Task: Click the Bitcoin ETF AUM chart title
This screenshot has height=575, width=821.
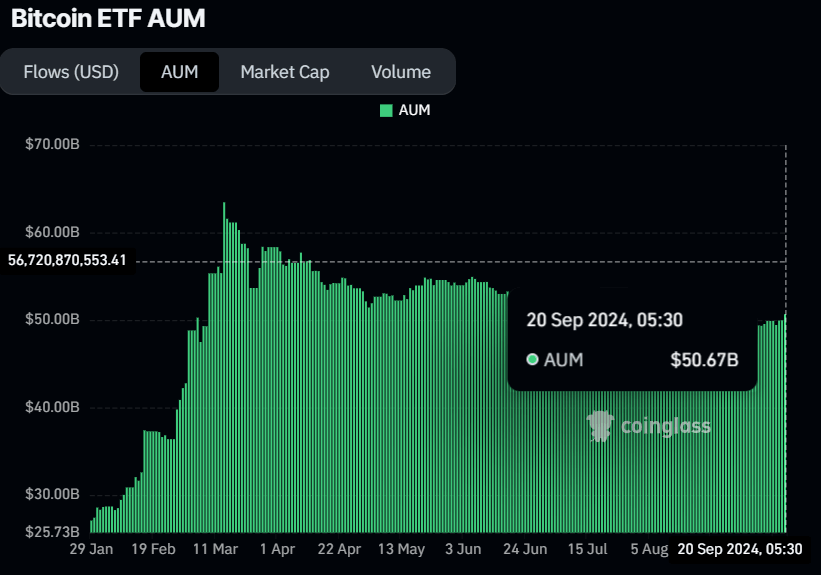Action: [109, 19]
